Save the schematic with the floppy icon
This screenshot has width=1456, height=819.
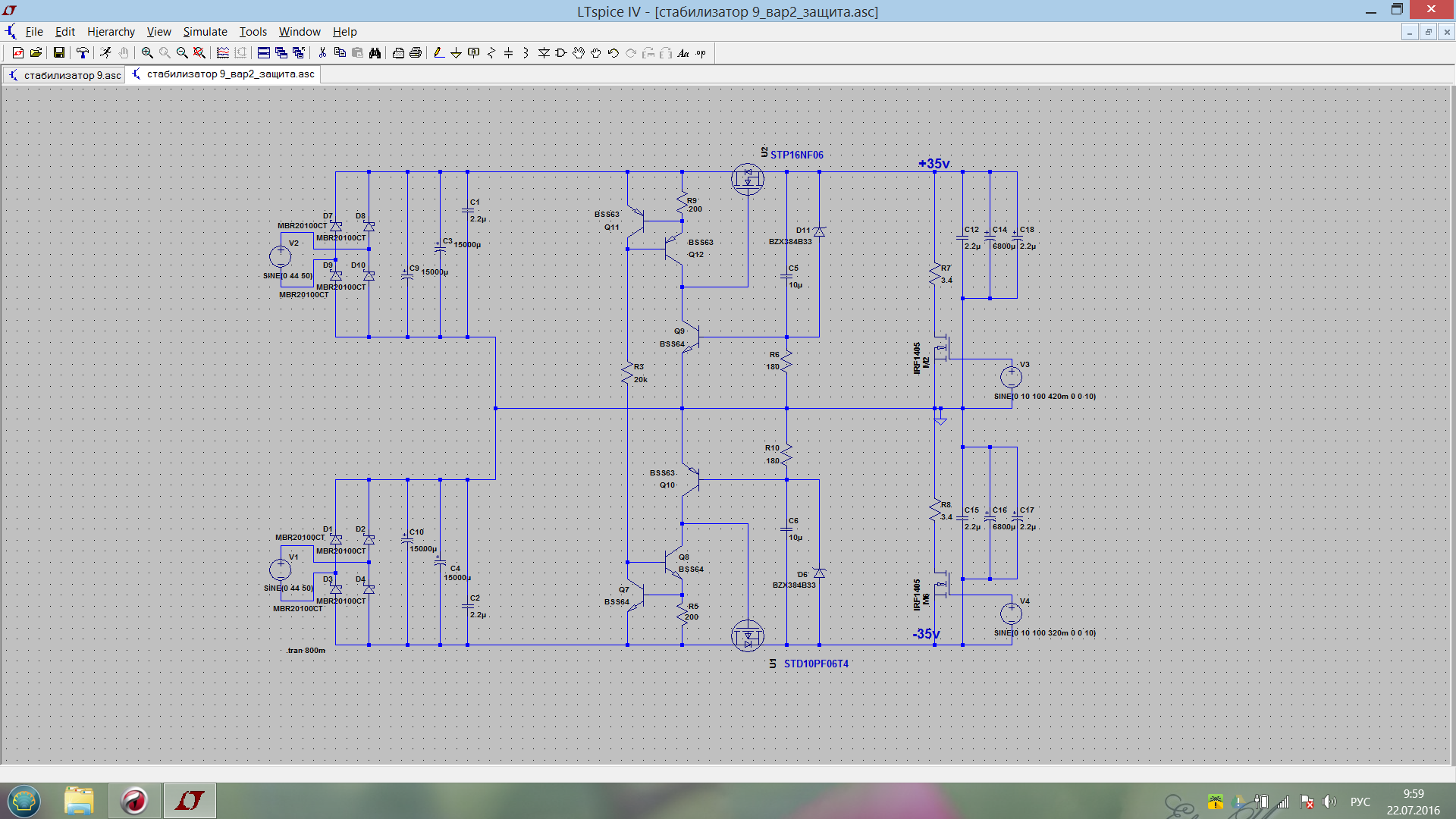tap(58, 53)
